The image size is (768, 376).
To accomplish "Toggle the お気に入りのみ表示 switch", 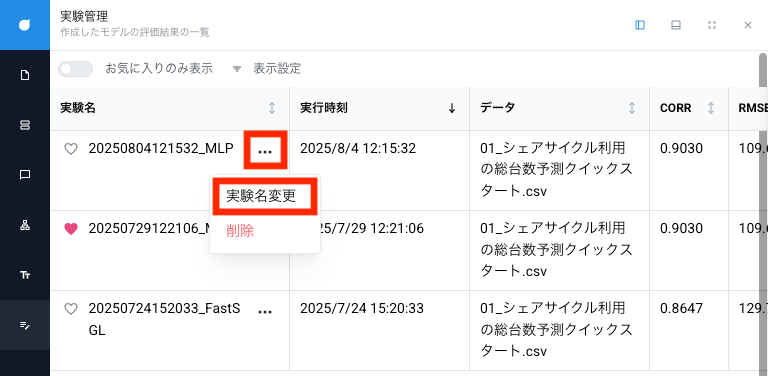I will click(x=75, y=69).
